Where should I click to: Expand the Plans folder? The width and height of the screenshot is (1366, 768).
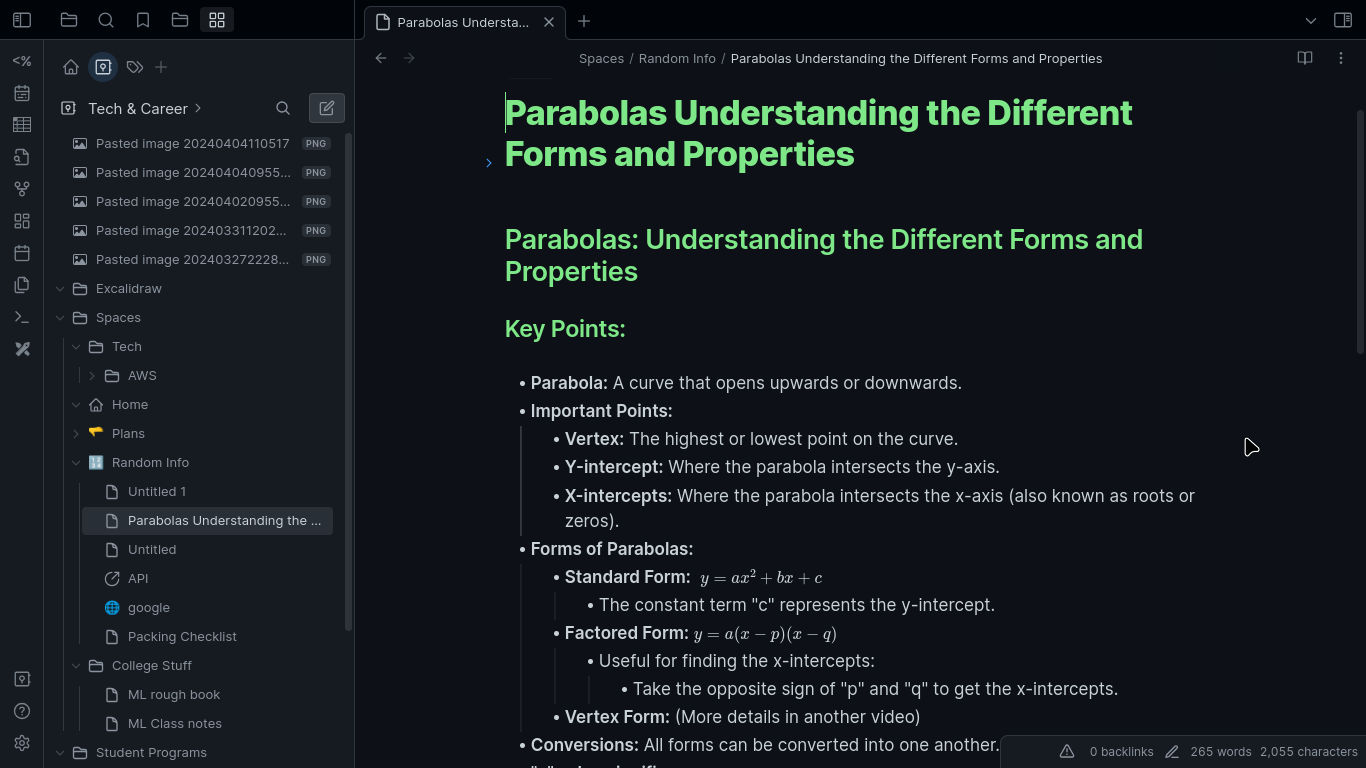coord(76,434)
